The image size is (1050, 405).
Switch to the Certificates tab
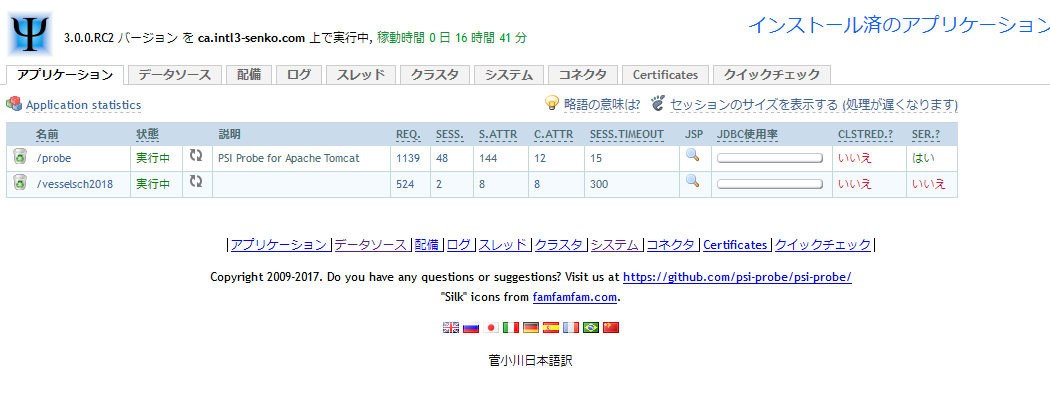coord(665,74)
